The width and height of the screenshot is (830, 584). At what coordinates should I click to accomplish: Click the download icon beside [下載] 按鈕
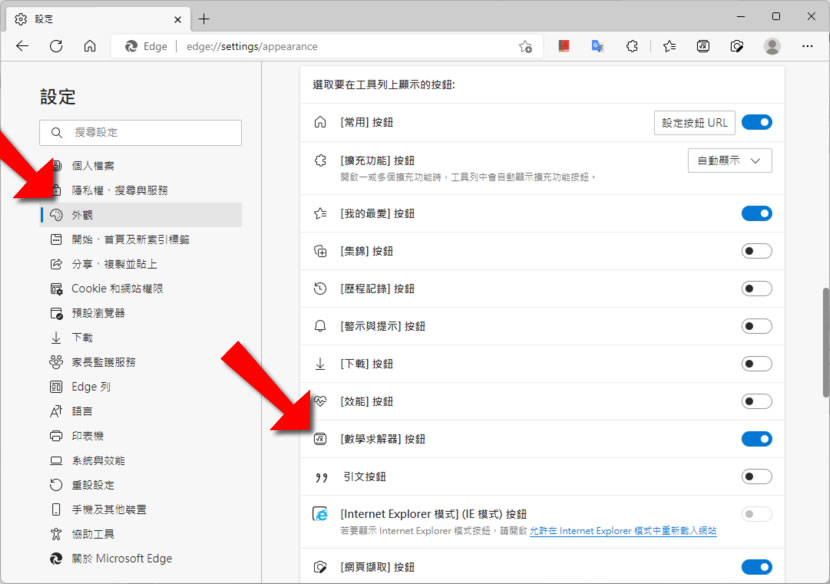click(320, 364)
